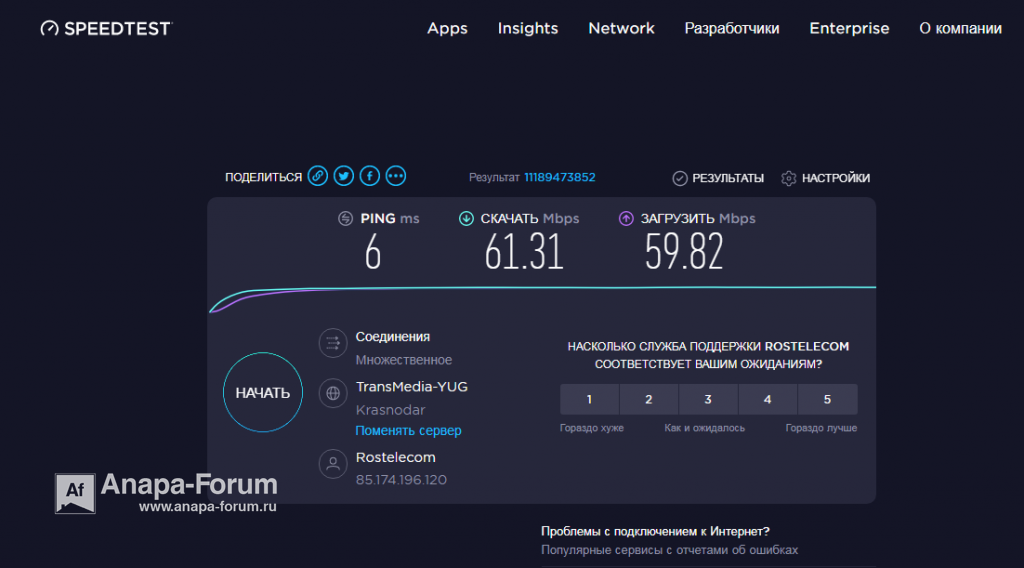The height and width of the screenshot is (568, 1024).
Task: Open result ID 11189473852 link
Action: click(x=560, y=177)
